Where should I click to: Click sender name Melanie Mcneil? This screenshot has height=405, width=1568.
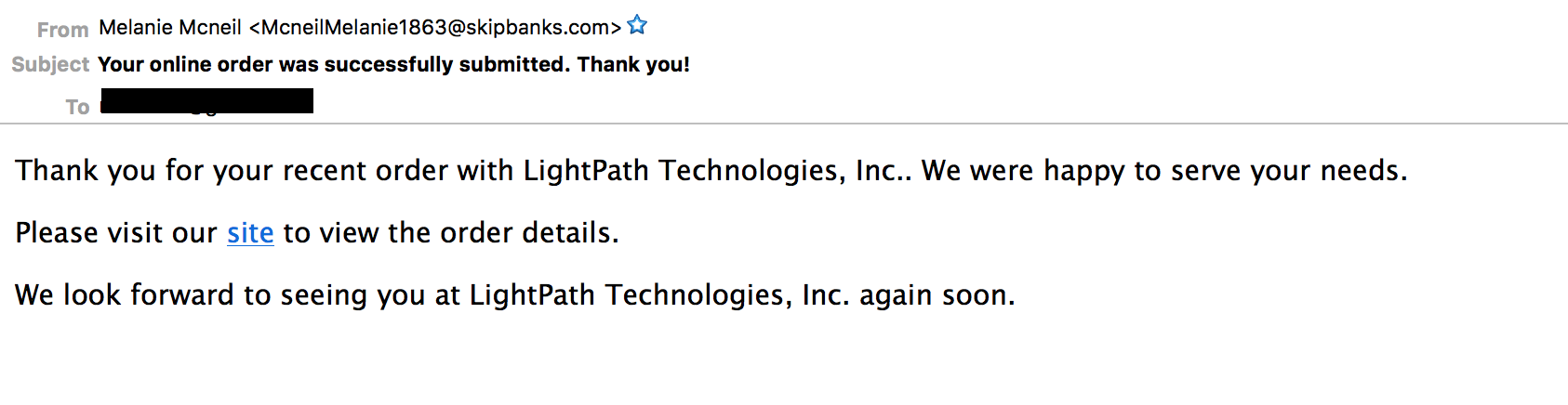[x=170, y=28]
